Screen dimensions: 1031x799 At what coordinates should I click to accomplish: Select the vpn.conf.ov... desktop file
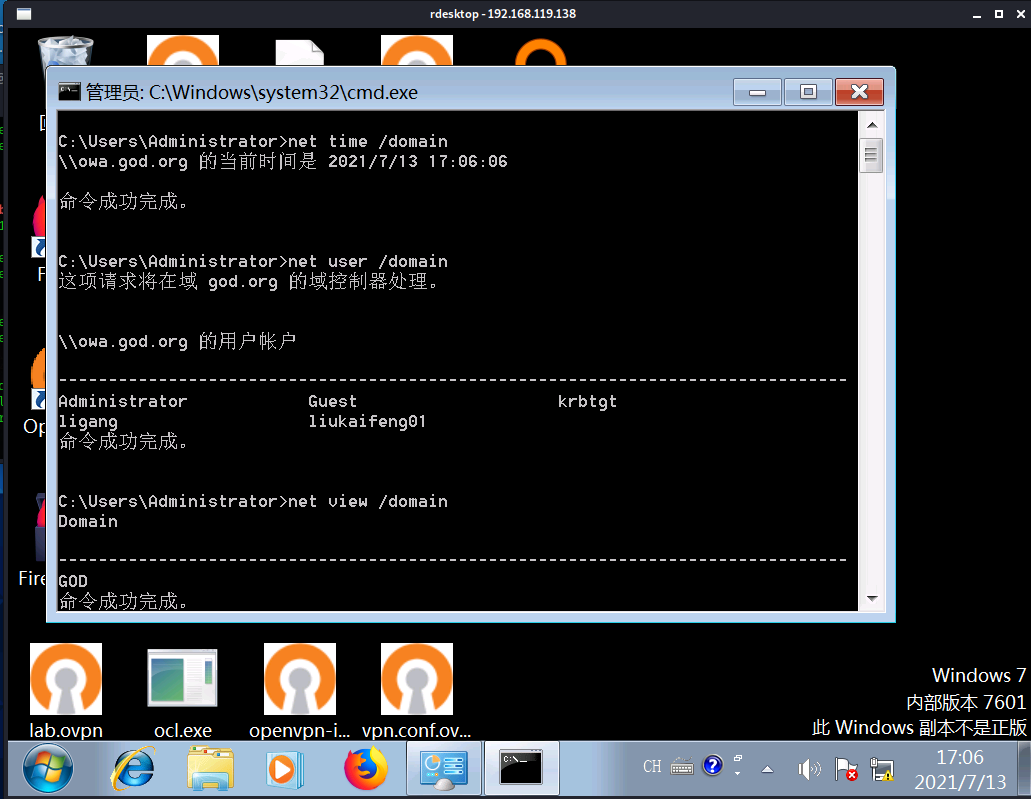[x=416, y=691]
